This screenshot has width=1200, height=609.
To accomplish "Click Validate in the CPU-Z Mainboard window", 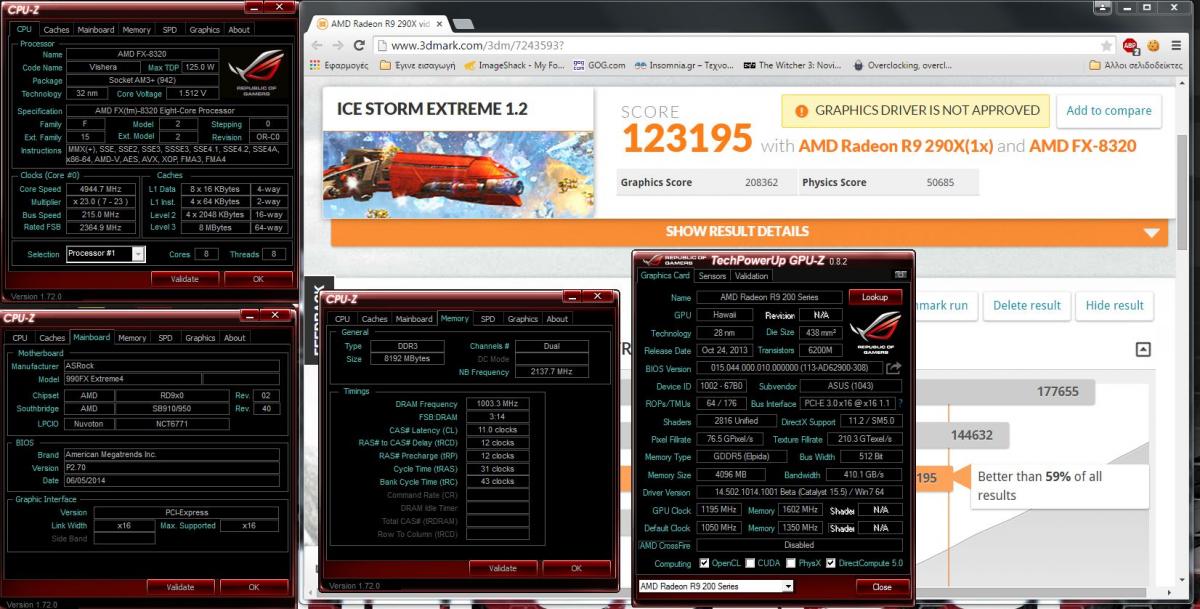I will 180,587.
